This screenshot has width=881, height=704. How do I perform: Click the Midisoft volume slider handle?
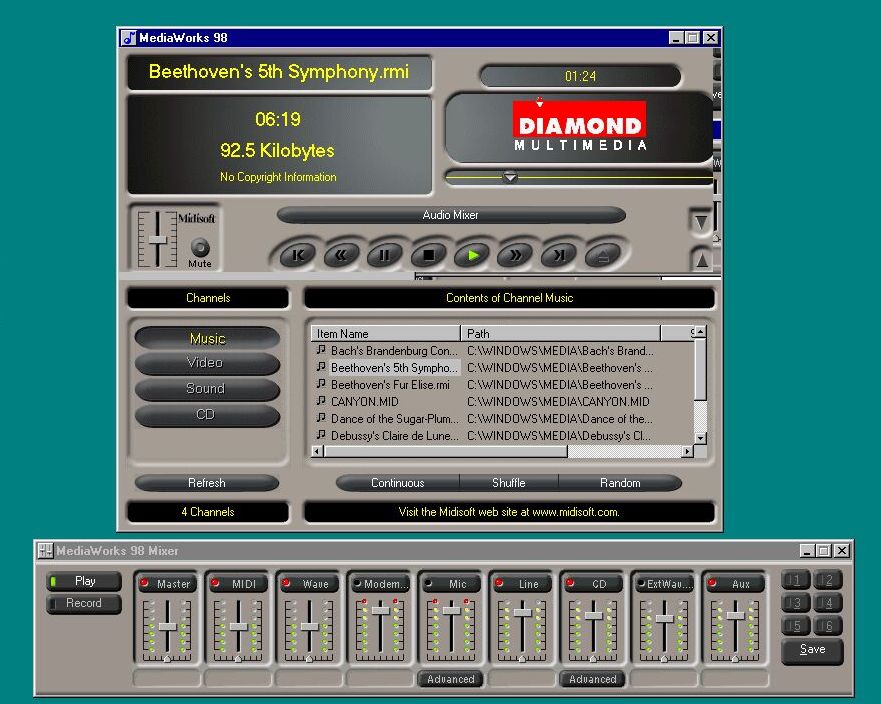click(x=158, y=240)
